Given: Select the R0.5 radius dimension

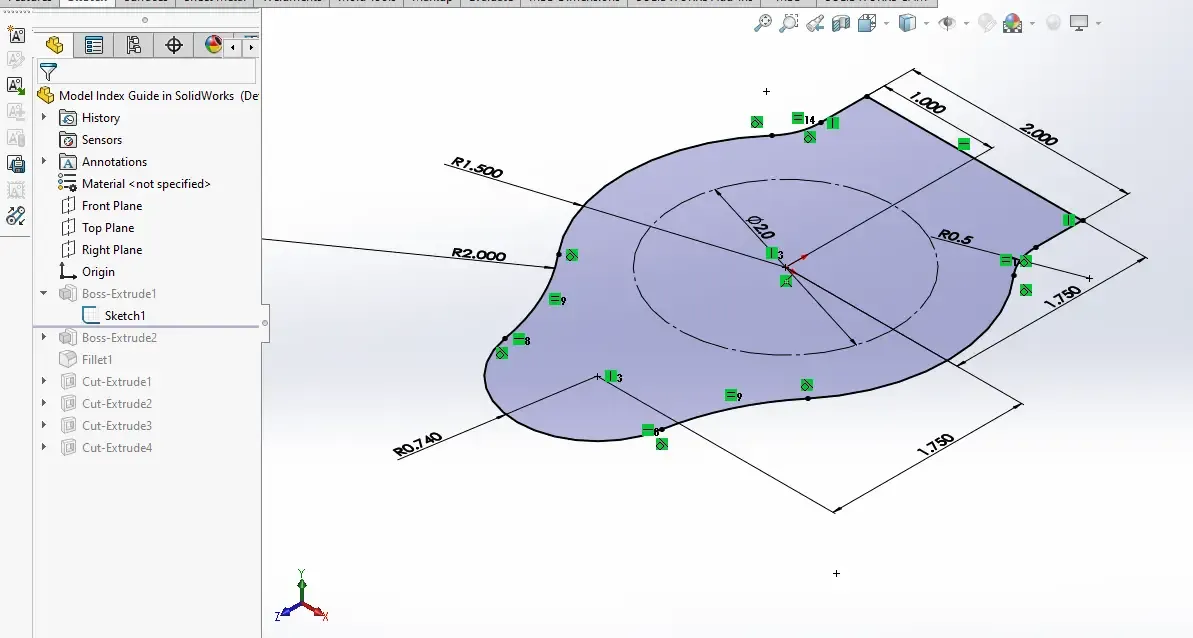Looking at the screenshot, I should tap(955, 236).
